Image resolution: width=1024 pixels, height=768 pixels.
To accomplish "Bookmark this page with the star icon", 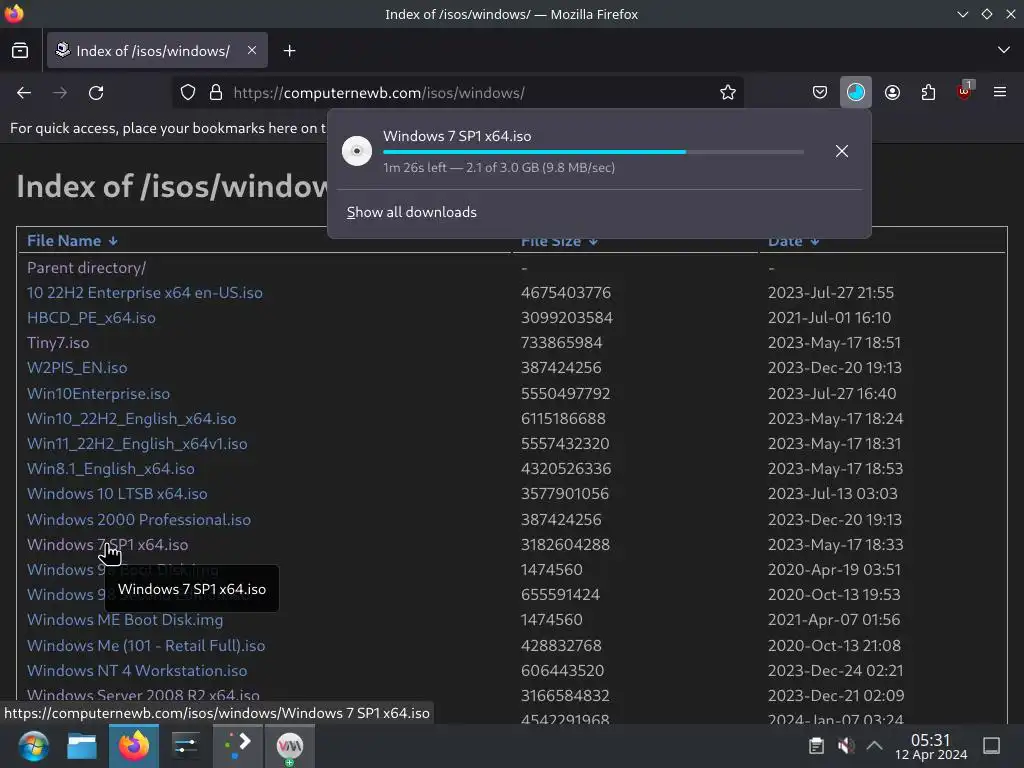I will (728, 93).
